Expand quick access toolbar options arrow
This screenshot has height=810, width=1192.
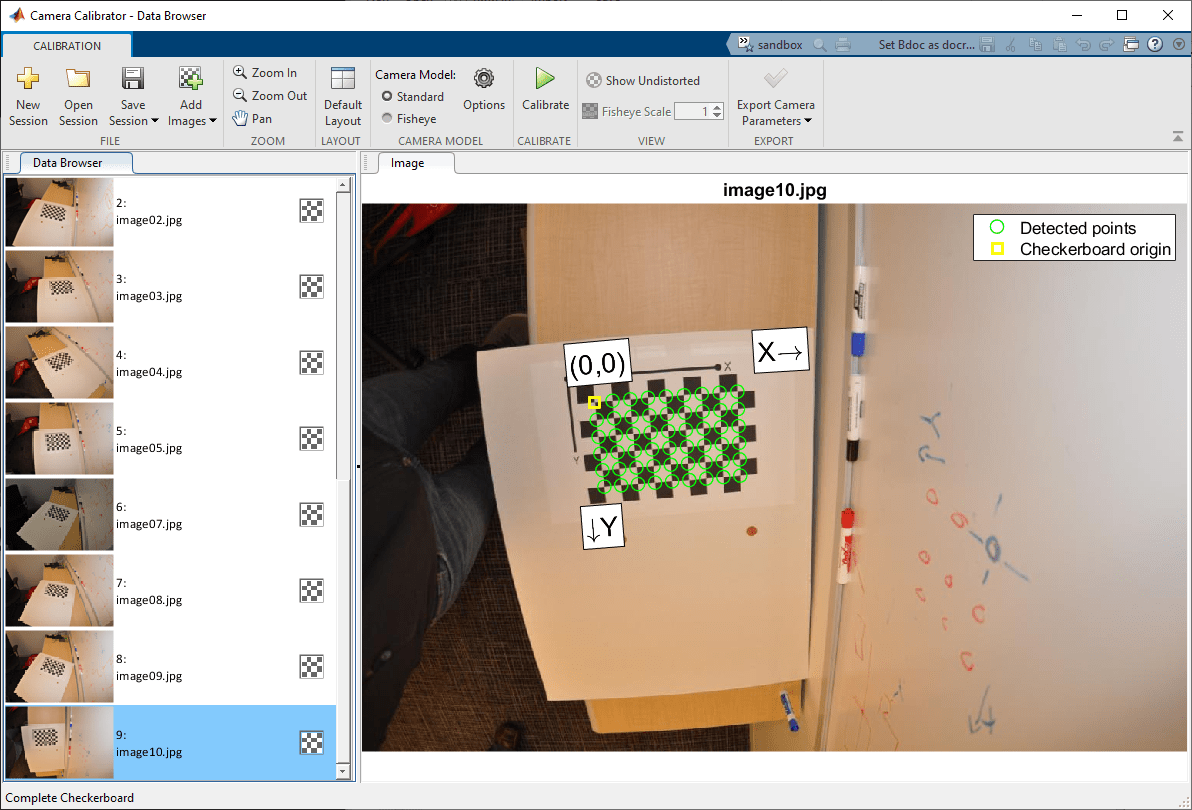(x=1178, y=45)
